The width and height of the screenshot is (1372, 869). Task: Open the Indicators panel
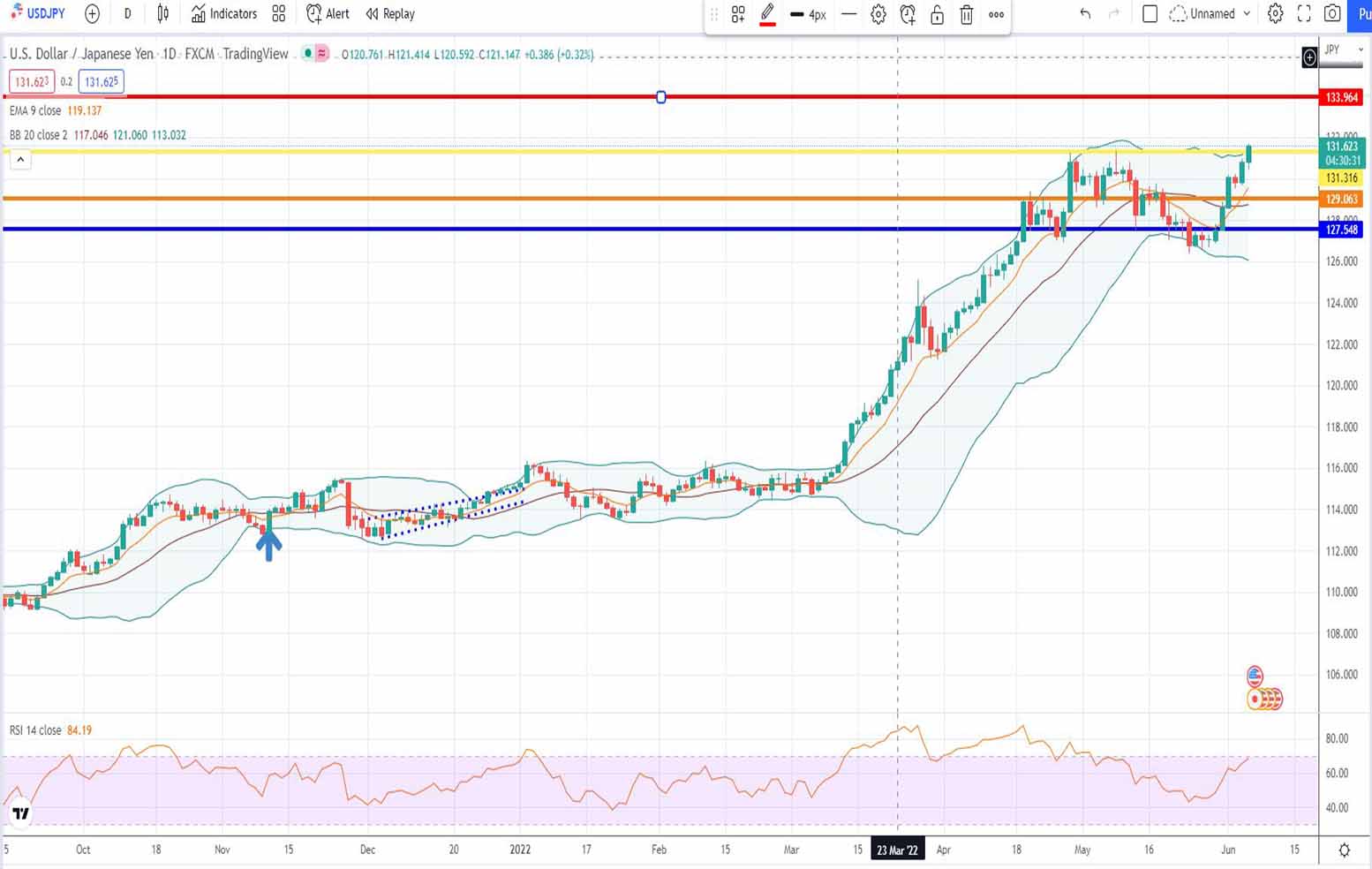[224, 14]
